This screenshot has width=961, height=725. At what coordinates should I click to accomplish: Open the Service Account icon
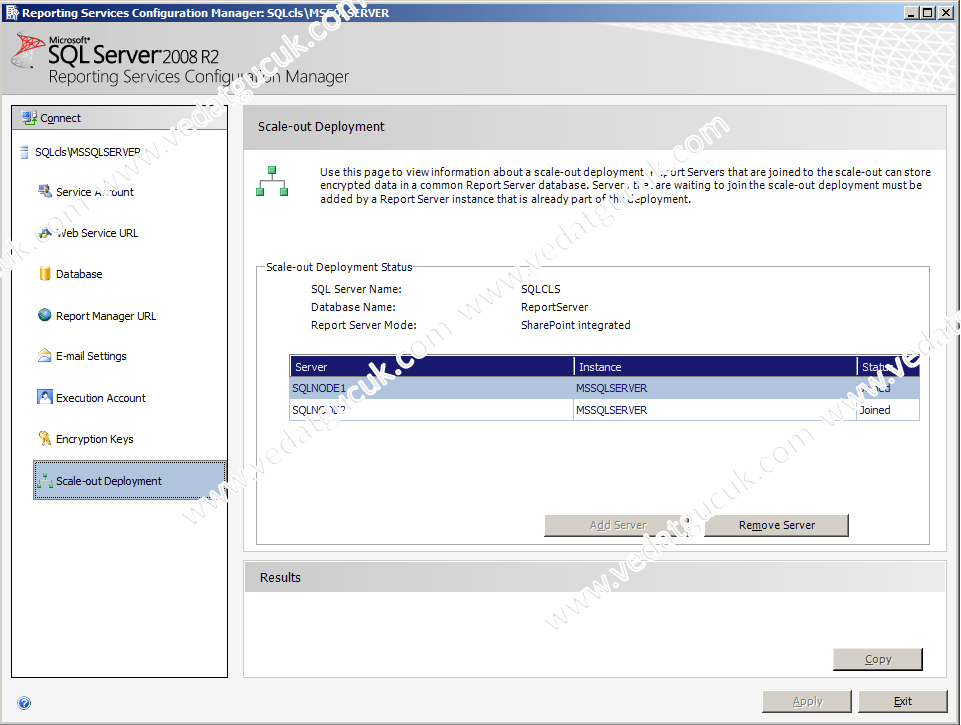coord(45,191)
